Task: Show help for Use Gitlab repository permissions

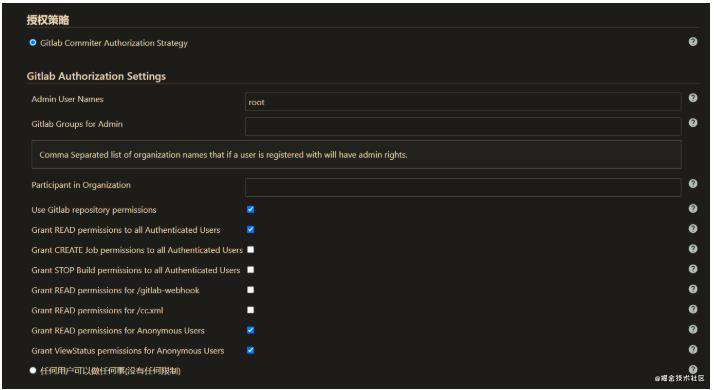Action: (x=693, y=208)
